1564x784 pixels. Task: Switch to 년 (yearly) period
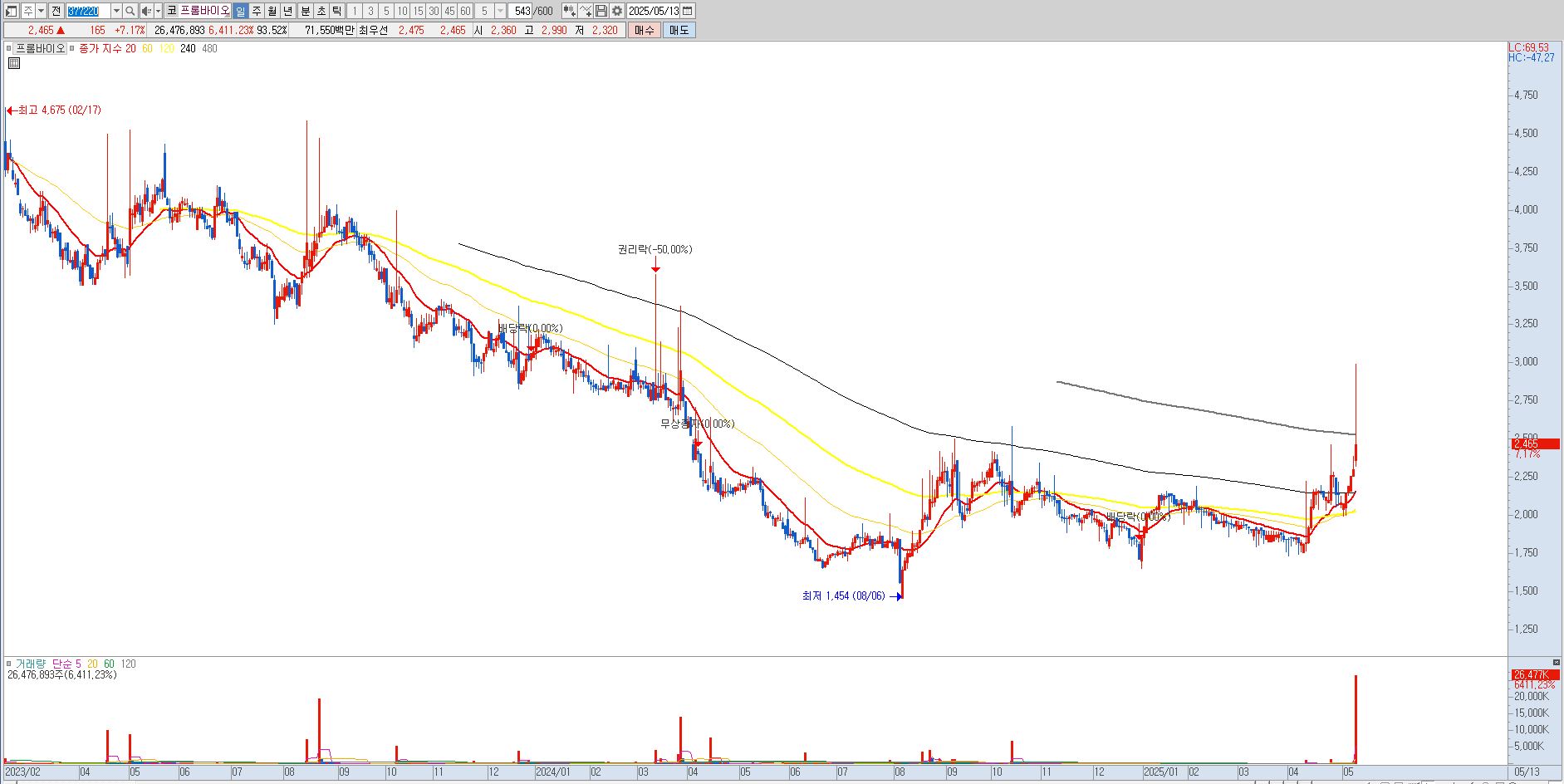(x=287, y=11)
